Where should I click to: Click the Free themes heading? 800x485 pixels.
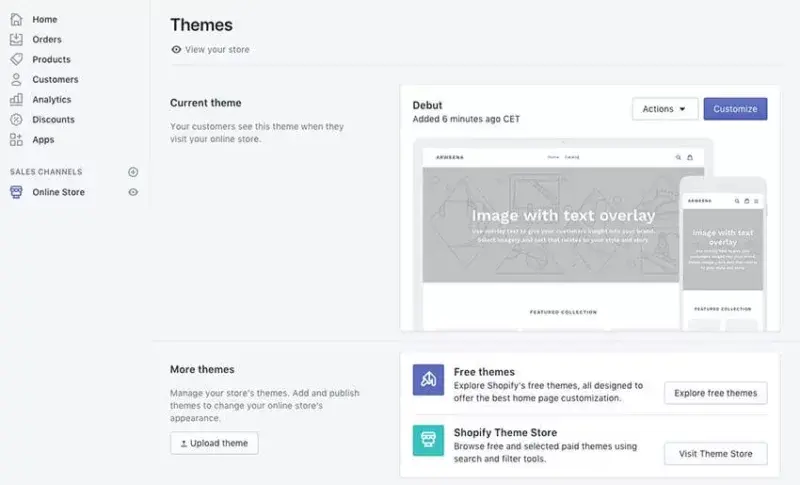[484, 372]
